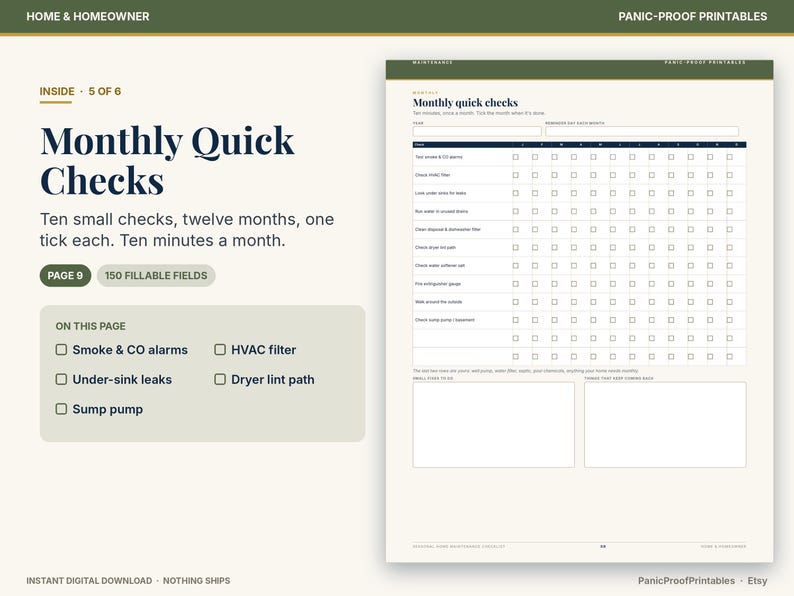
Task: Click the Test smoke & CO alarms row label
Action: [439, 157]
